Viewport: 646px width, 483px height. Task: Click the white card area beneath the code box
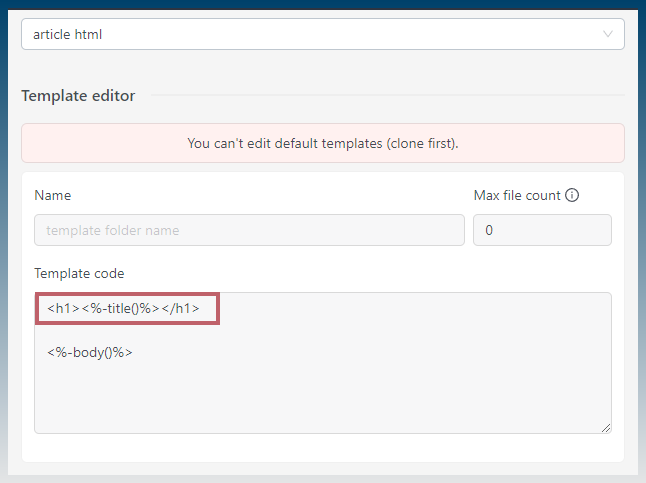pyautogui.click(x=323, y=448)
